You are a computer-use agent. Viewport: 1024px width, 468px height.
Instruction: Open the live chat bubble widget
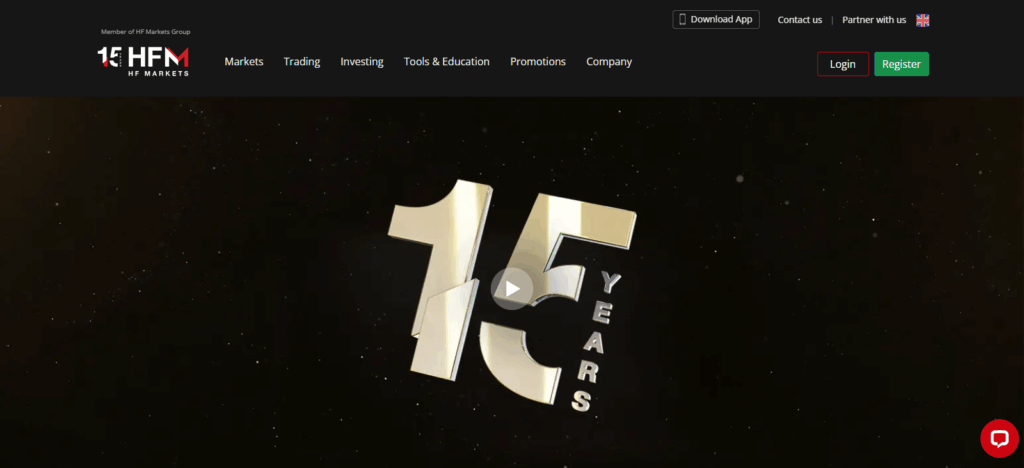[x=998, y=437]
